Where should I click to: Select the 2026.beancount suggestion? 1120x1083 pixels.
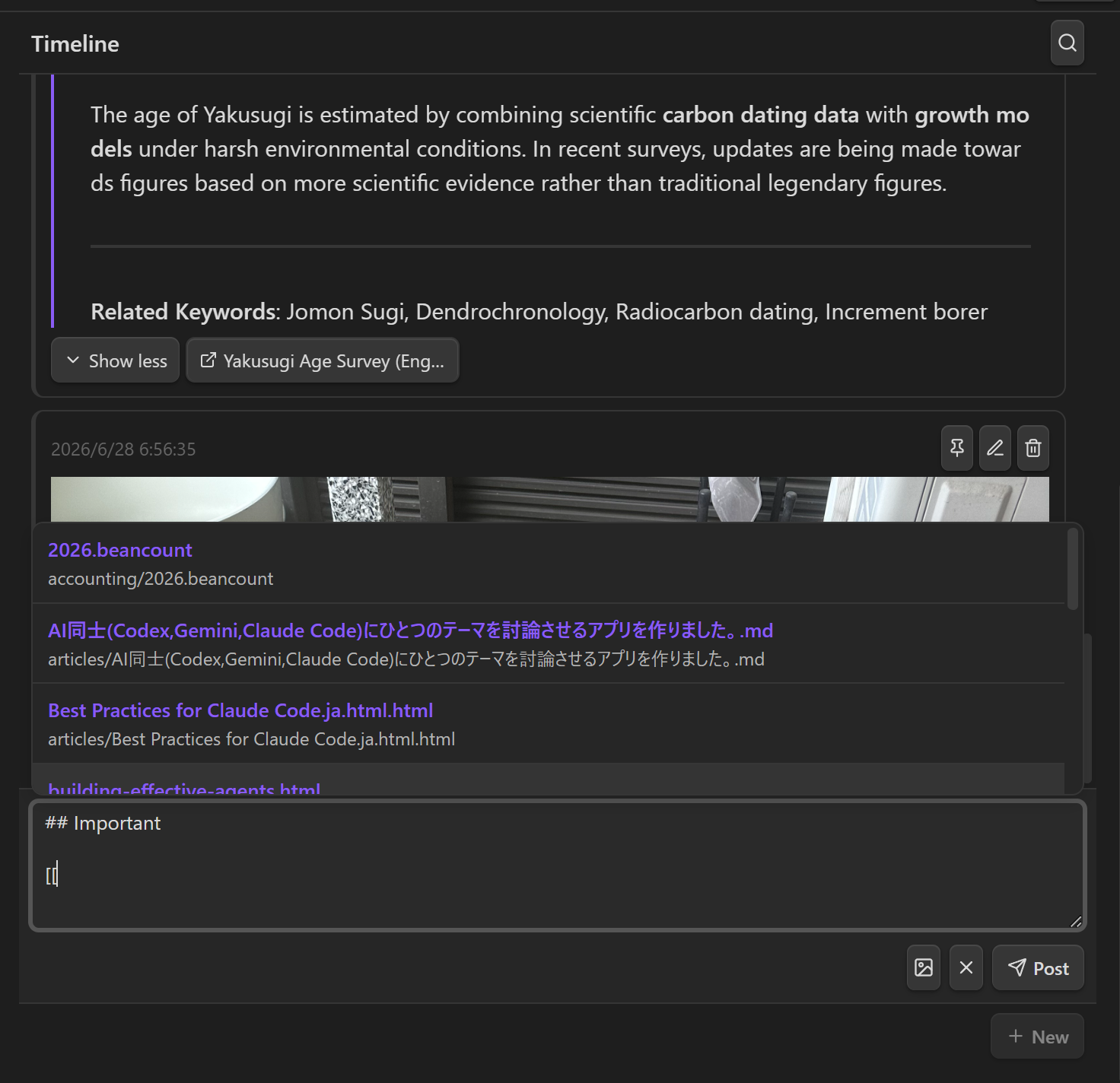click(548, 564)
